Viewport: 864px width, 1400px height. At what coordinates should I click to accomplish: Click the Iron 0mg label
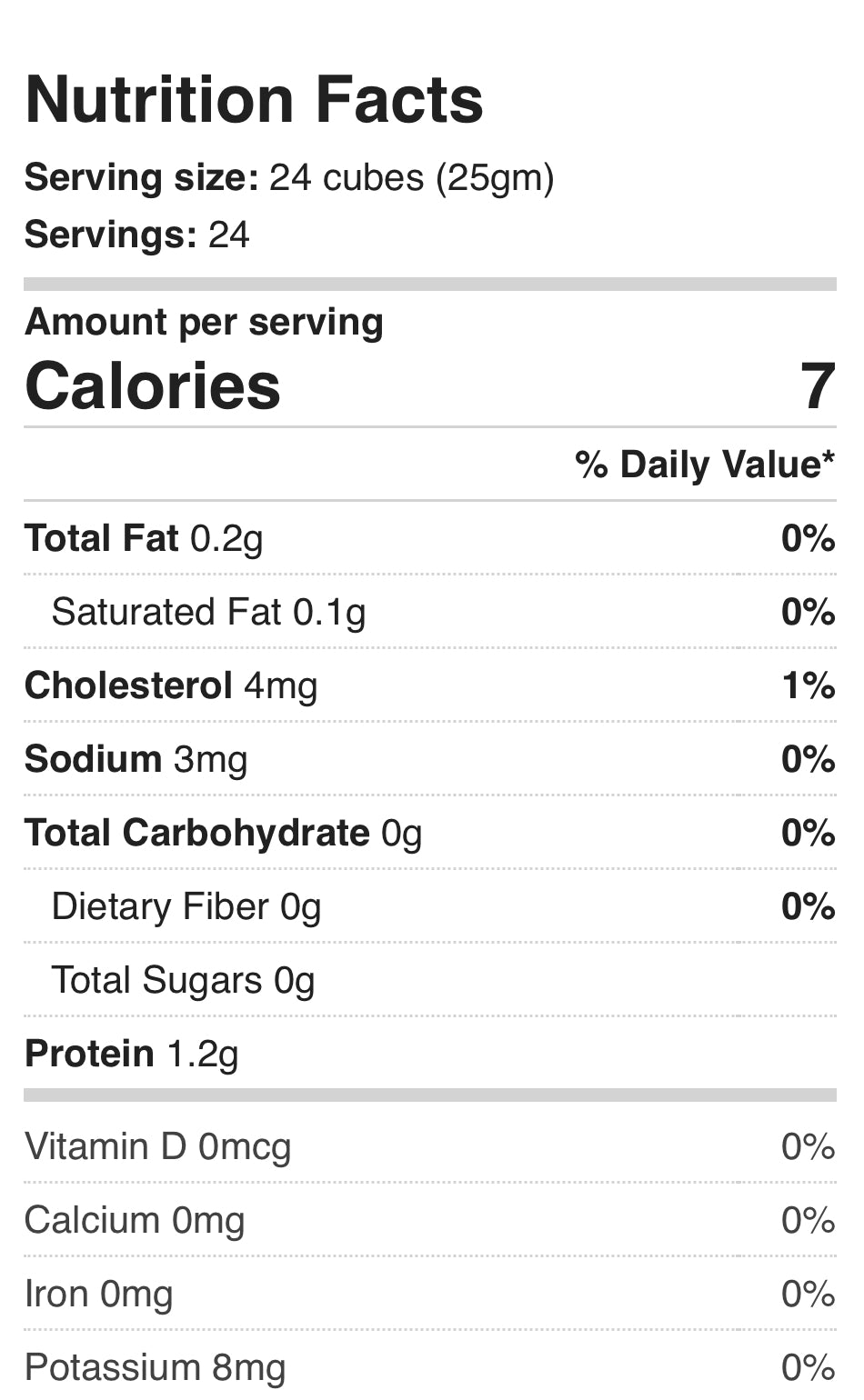98,1294
